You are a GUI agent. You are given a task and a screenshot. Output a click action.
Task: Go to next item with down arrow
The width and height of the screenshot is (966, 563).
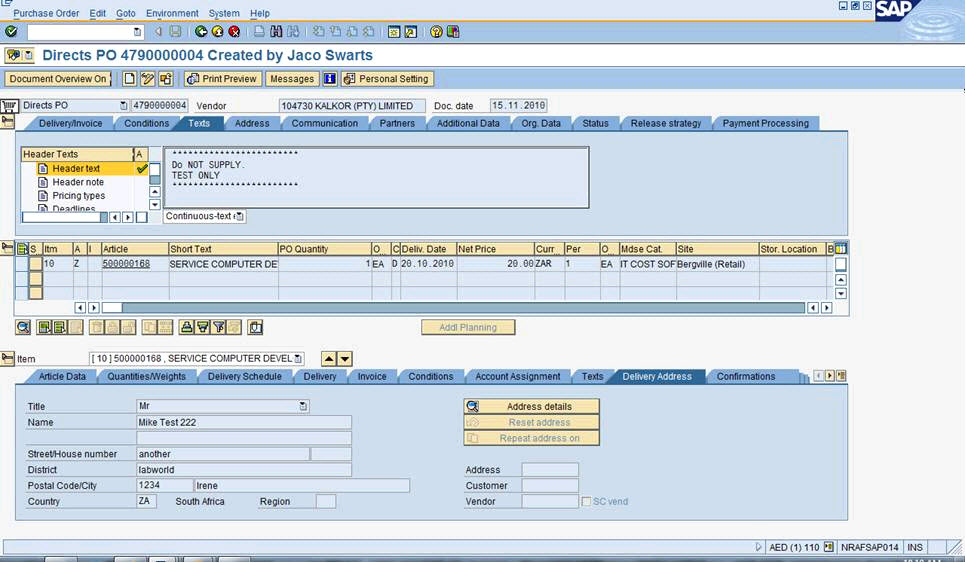[x=344, y=358]
